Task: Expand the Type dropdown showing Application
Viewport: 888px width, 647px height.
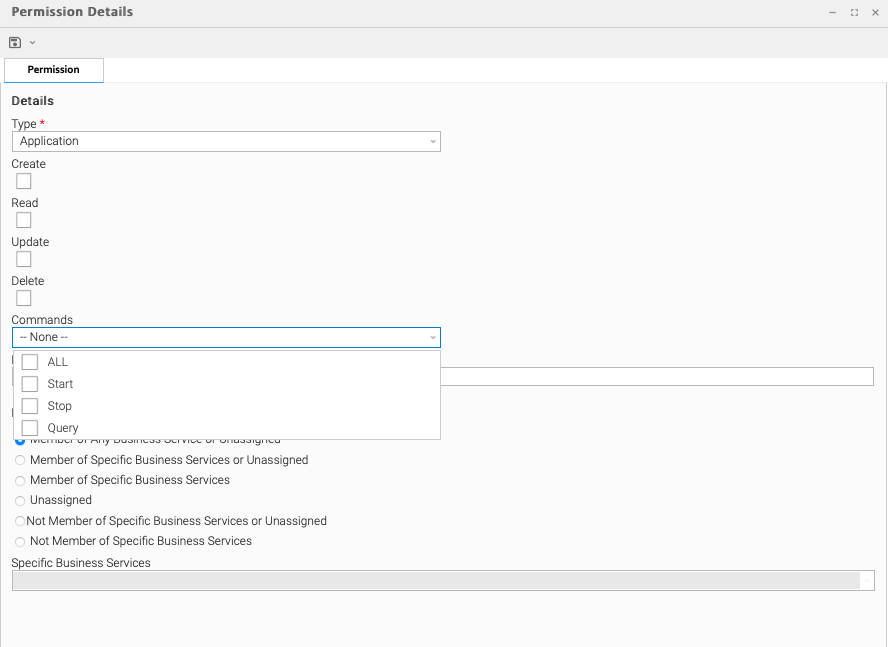Action: [x=226, y=142]
